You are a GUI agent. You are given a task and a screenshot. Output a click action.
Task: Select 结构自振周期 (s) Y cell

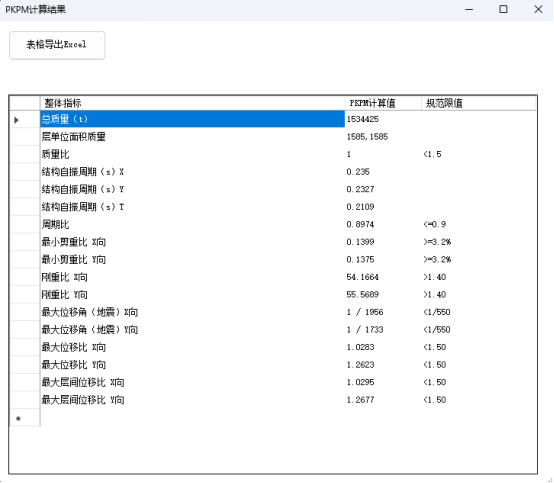tap(193, 189)
